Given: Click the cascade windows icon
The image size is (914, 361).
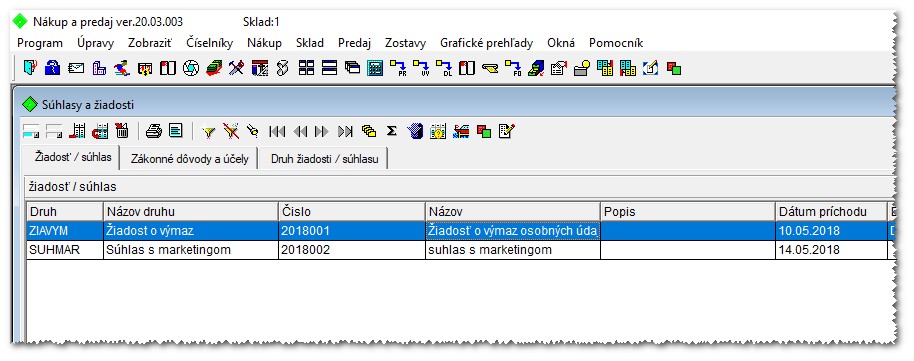Looking at the screenshot, I should [352, 68].
